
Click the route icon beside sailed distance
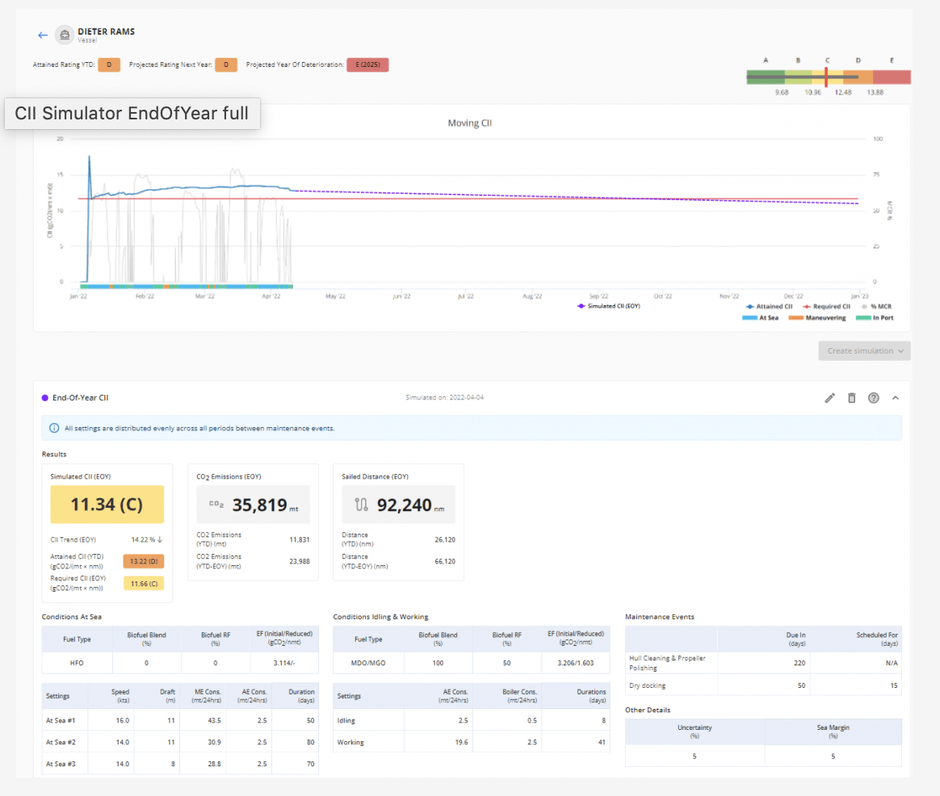point(361,505)
